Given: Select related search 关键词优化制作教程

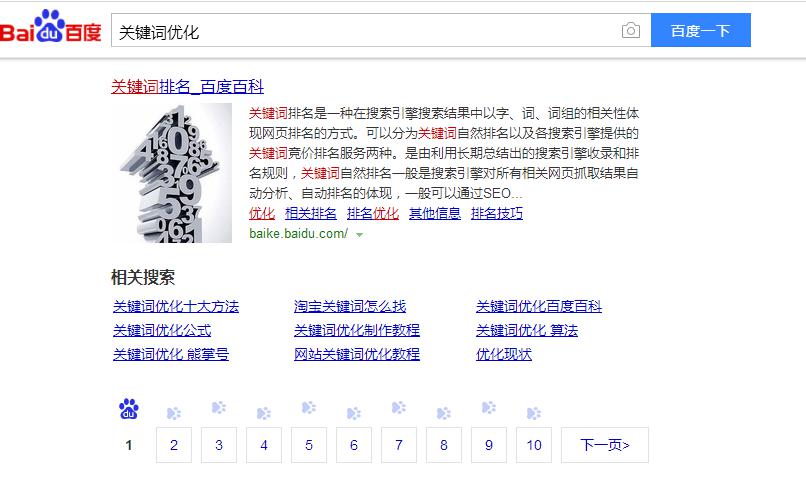Looking at the screenshot, I should coord(357,330).
